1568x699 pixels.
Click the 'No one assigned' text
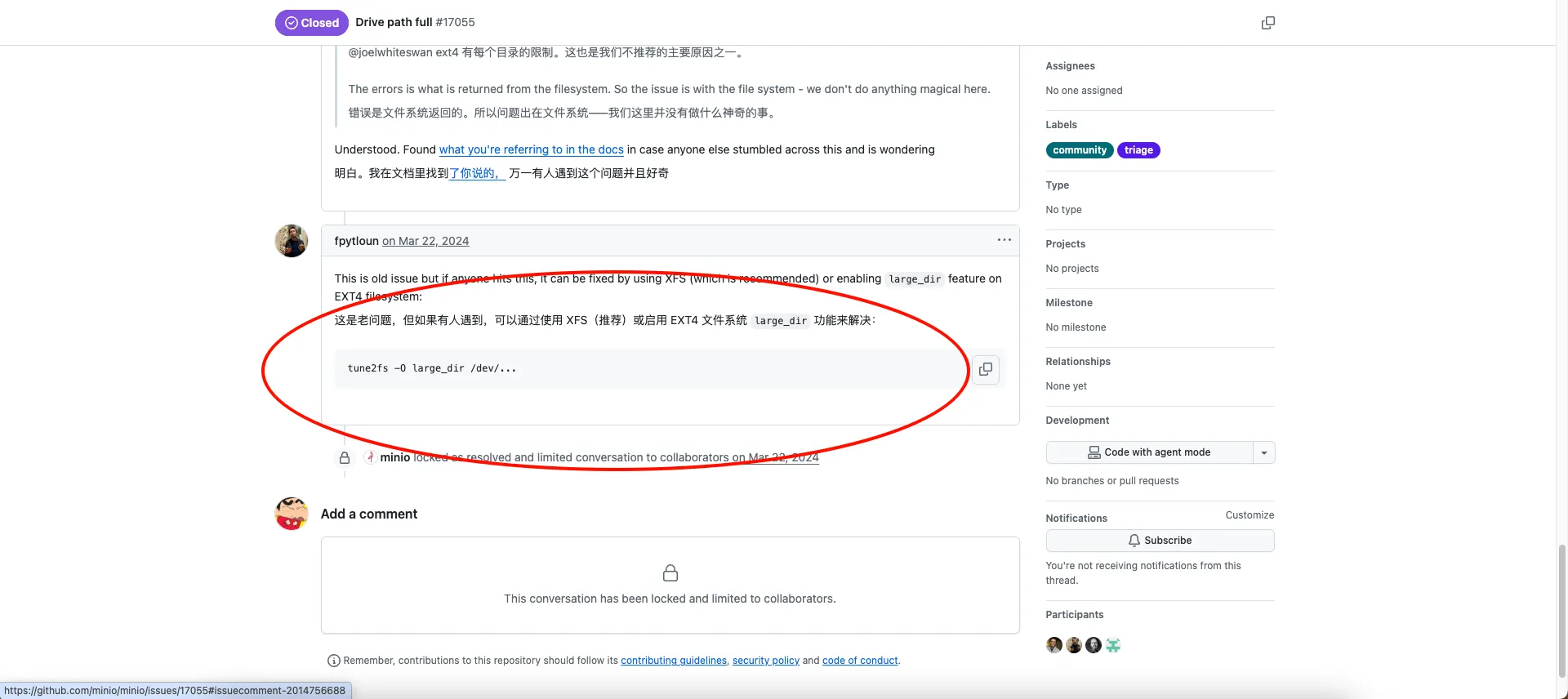(1084, 91)
